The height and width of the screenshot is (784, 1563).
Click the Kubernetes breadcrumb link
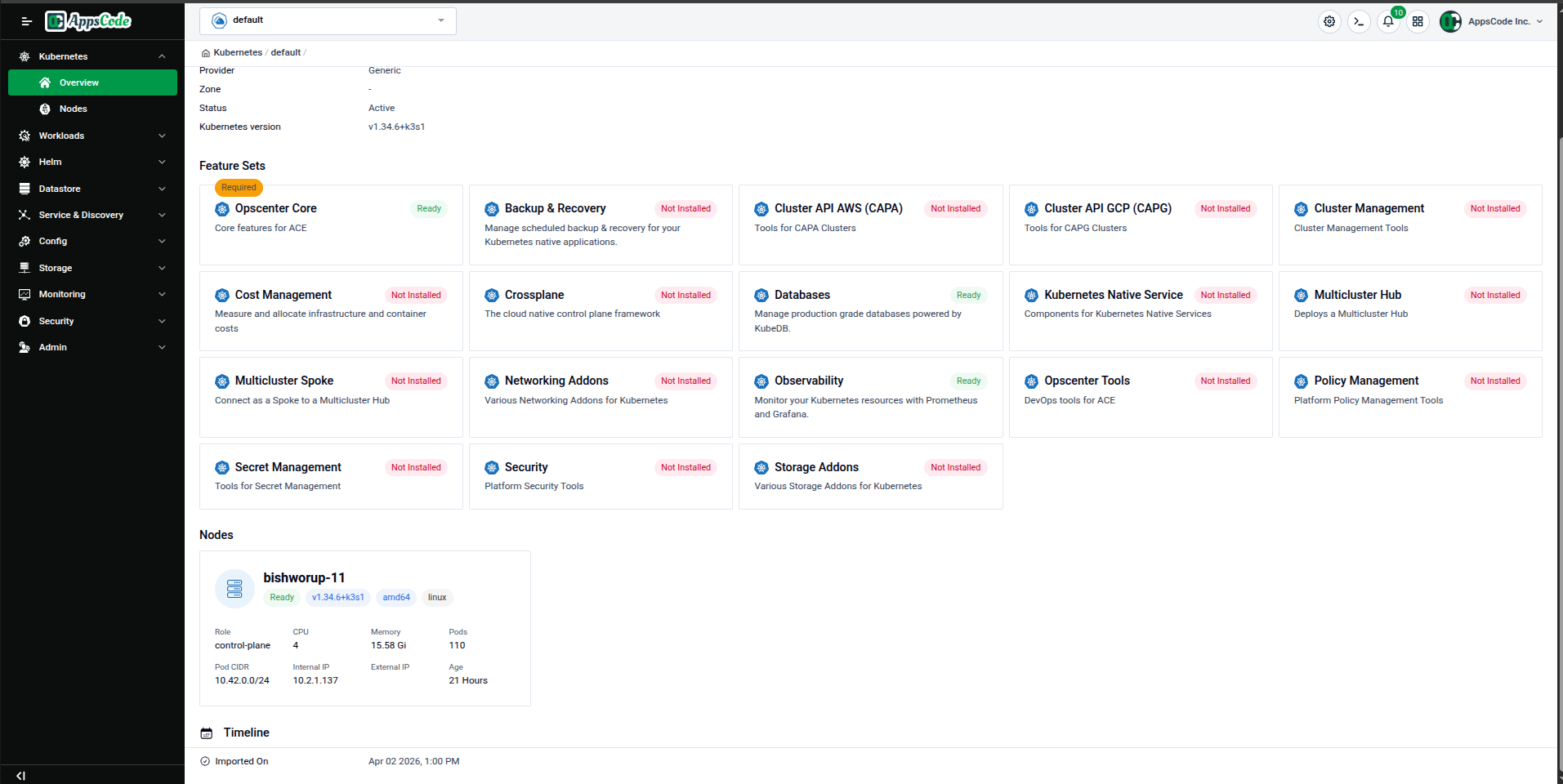236,52
